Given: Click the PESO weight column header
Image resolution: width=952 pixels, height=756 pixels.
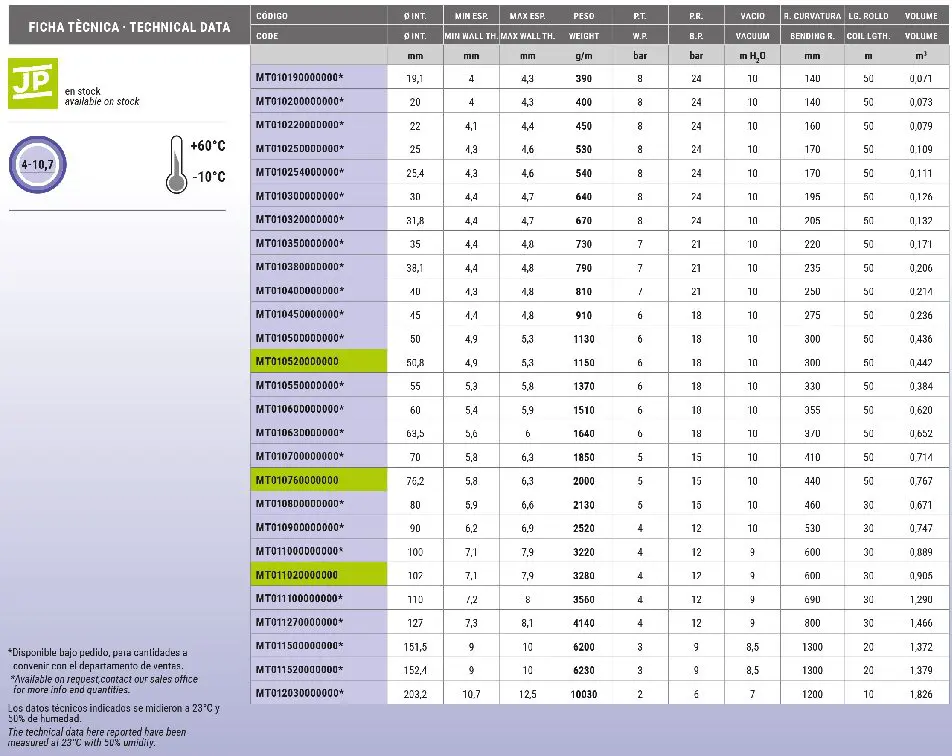Looking at the screenshot, I should (583, 16).
